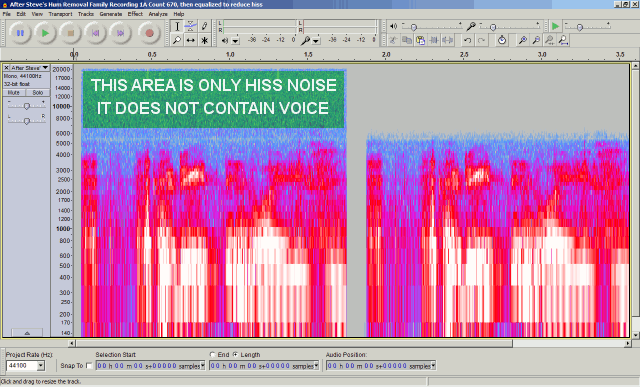Click the track pan L/R slider
Screen dimensions: 640x387
[27, 120]
